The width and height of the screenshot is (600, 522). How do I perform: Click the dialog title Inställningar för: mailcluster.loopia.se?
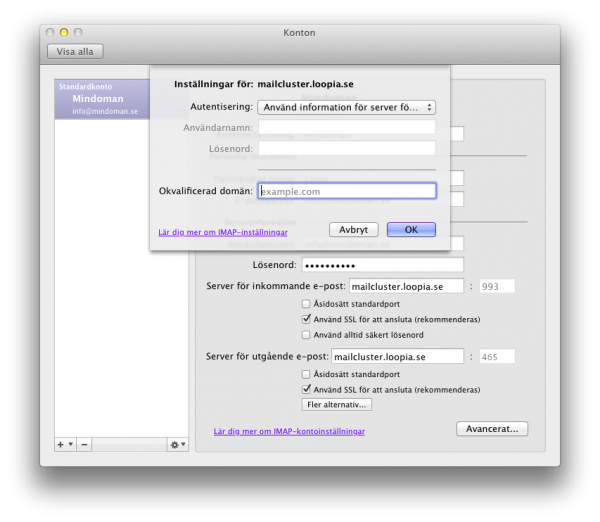[x=264, y=84]
